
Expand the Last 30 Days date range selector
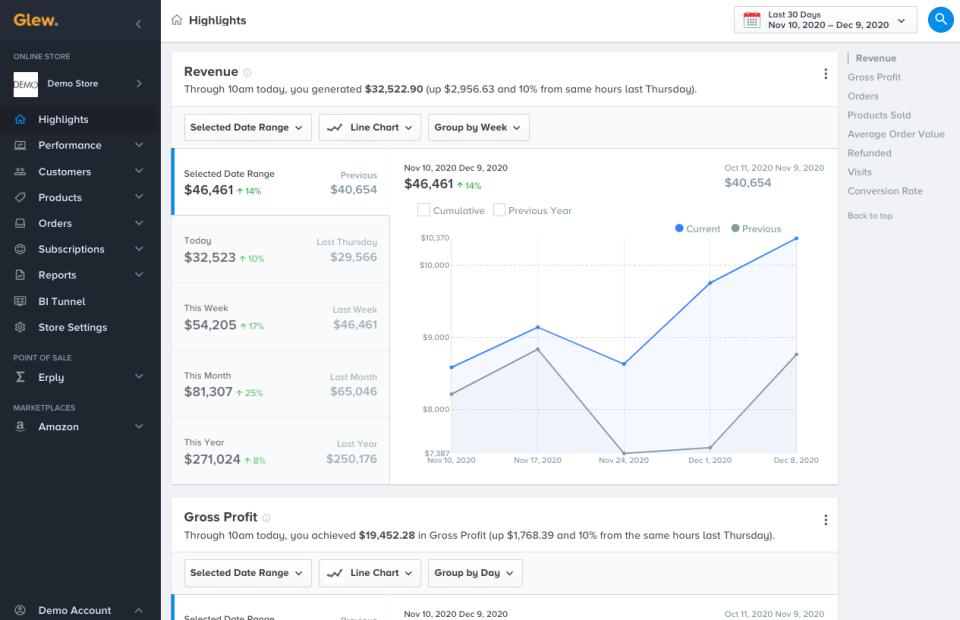tap(828, 20)
